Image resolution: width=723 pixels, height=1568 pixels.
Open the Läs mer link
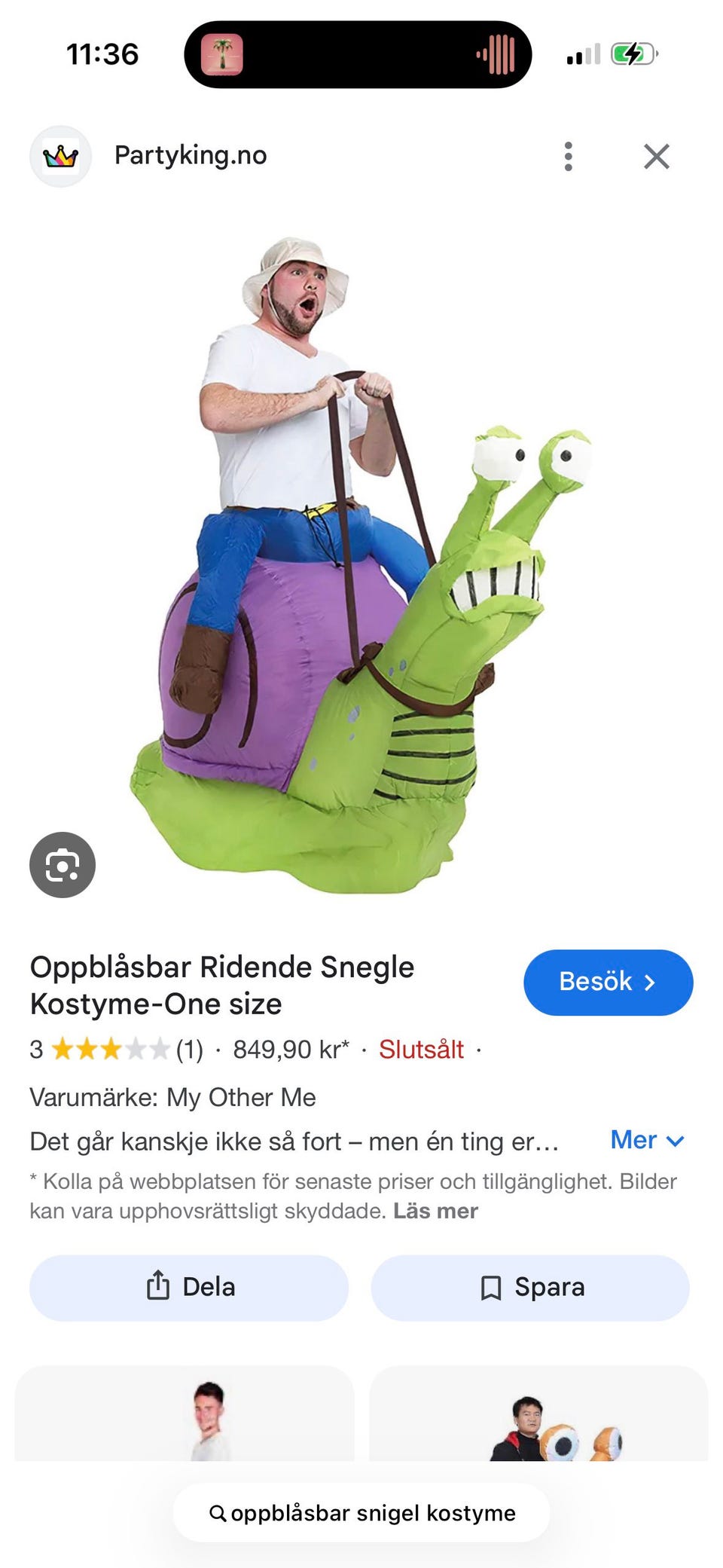[435, 1211]
